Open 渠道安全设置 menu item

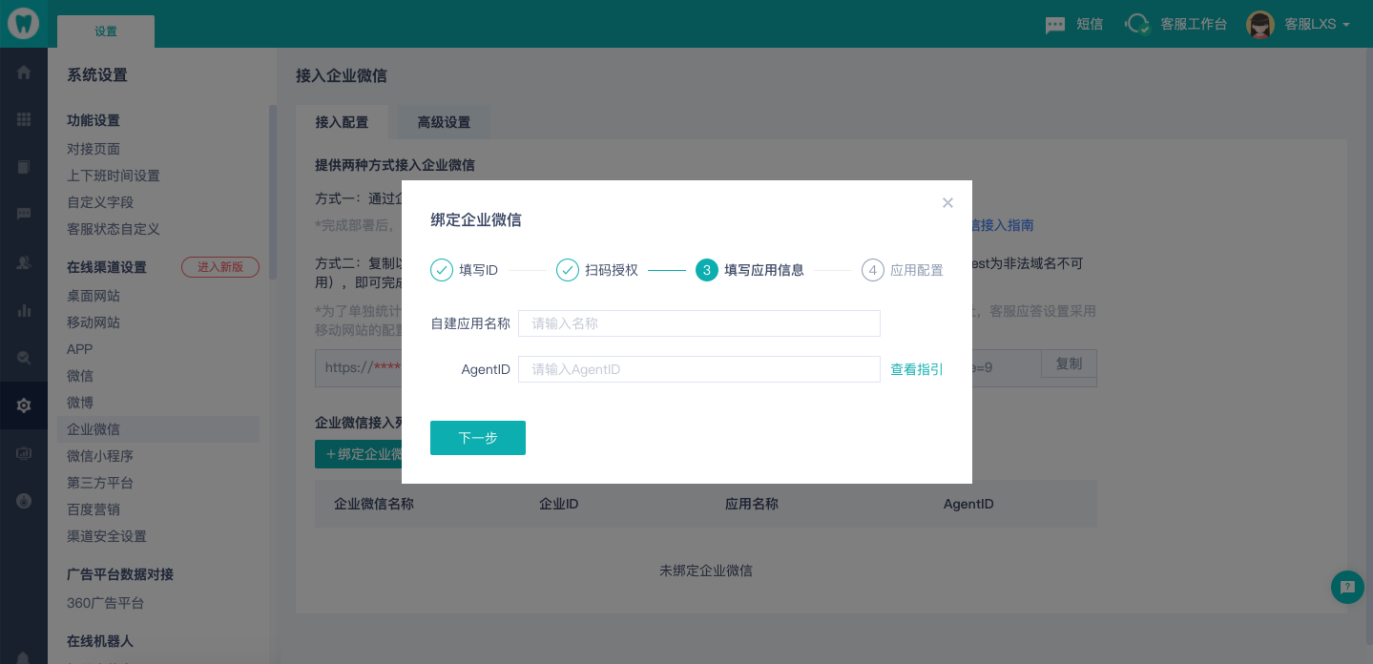pos(107,536)
